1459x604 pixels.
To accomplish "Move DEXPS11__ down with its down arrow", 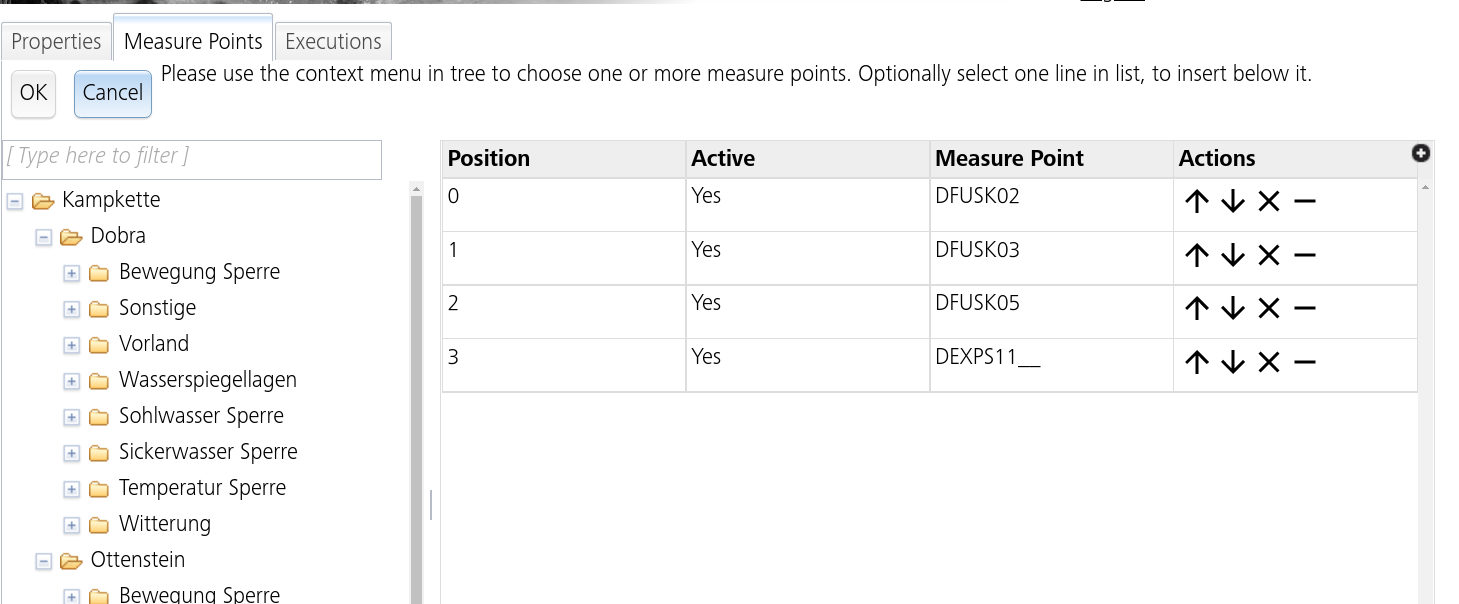I will (x=1232, y=362).
